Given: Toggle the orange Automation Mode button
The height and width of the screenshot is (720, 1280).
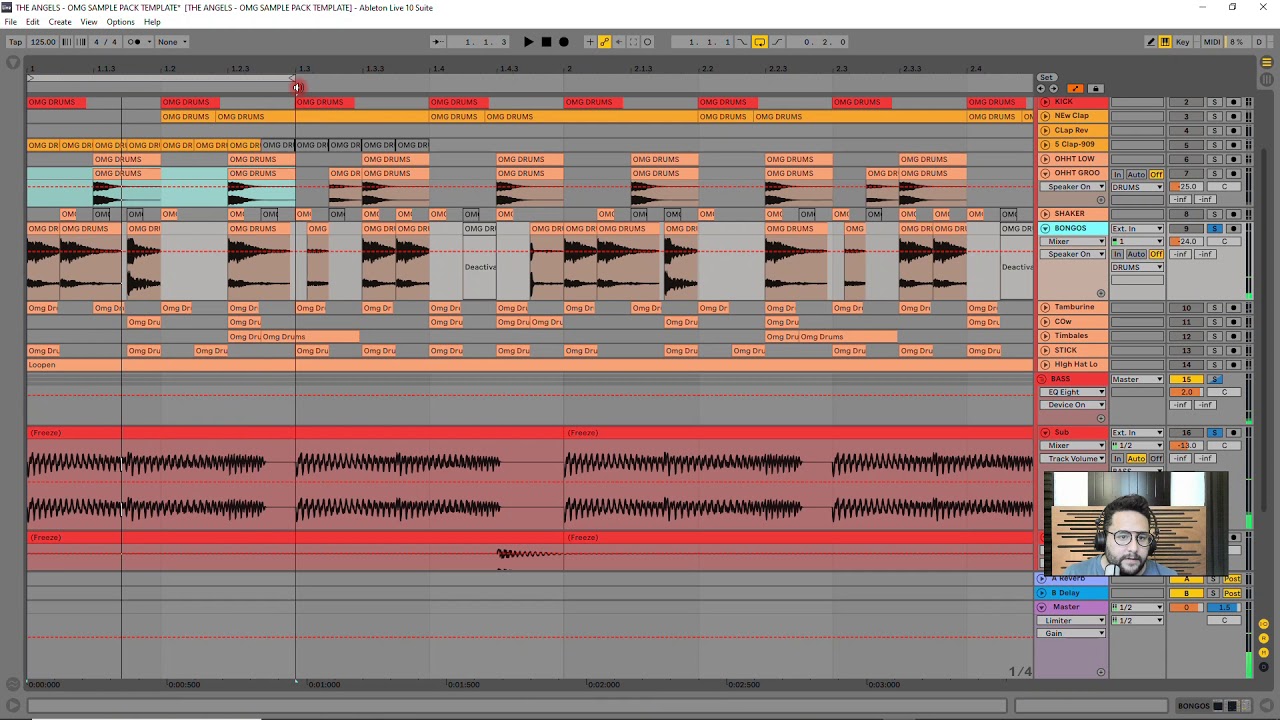Looking at the screenshot, I should (x=1075, y=89).
